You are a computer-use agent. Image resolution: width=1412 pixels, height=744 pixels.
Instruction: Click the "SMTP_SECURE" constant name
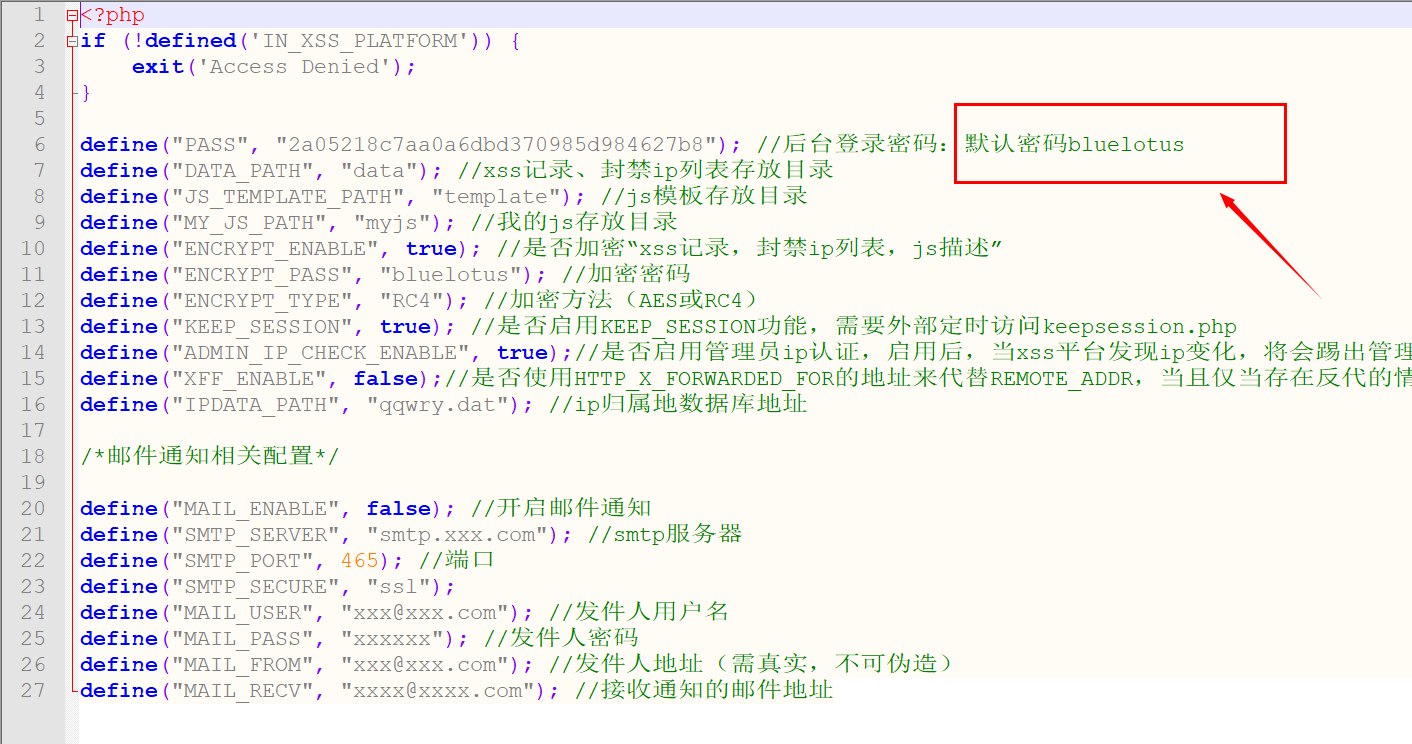tap(256, 587)
